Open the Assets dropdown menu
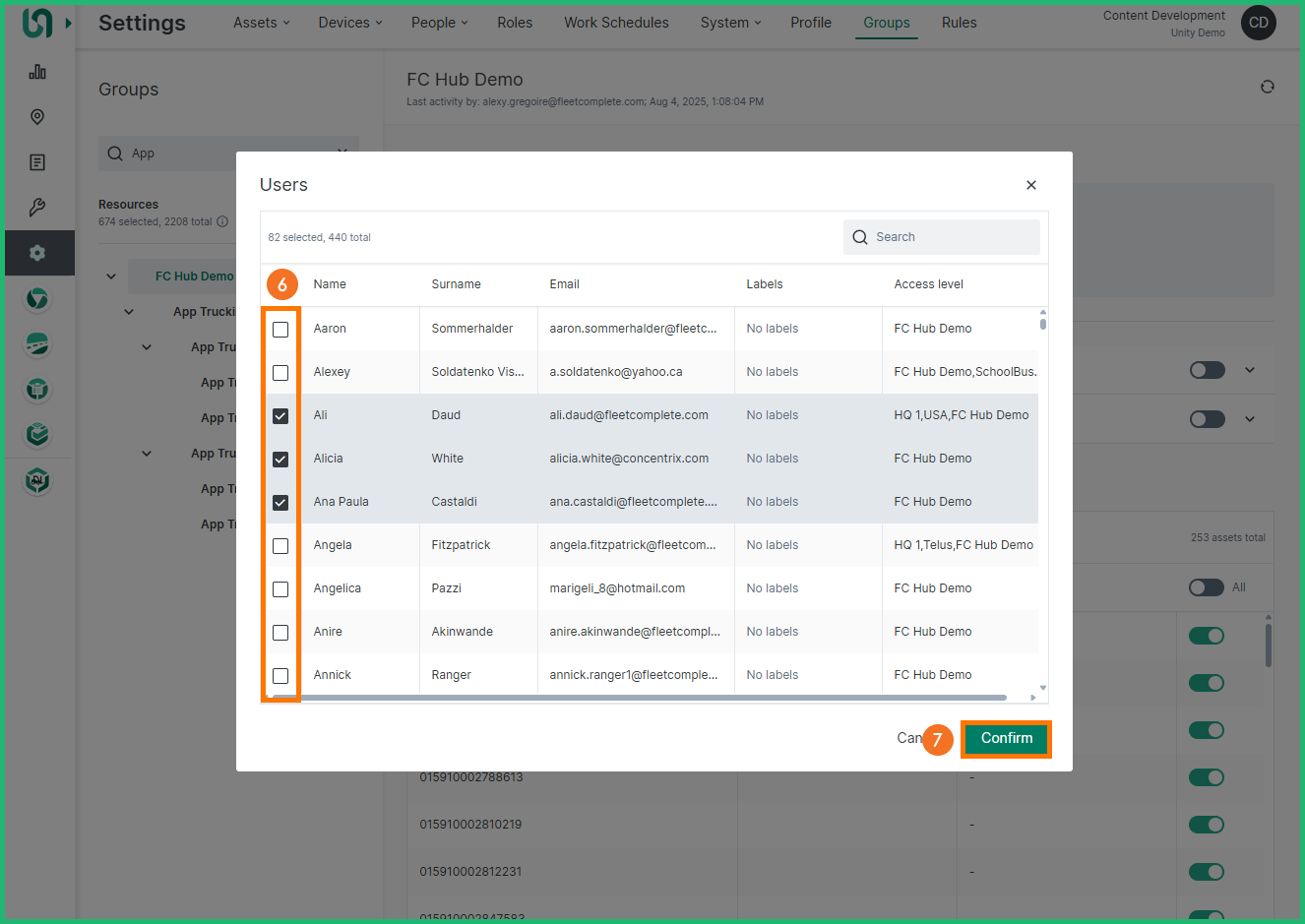 click(261, 23)
